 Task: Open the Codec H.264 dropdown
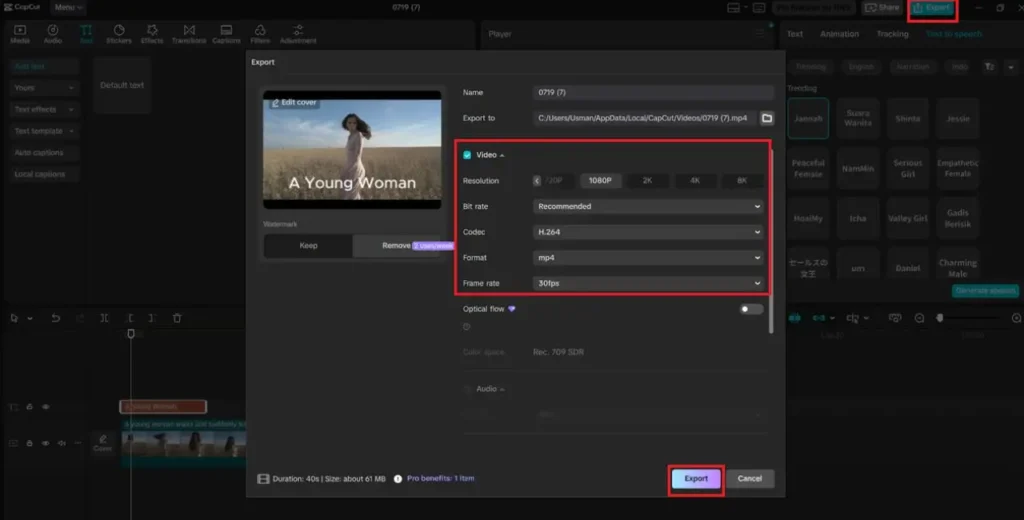point(648,232)
